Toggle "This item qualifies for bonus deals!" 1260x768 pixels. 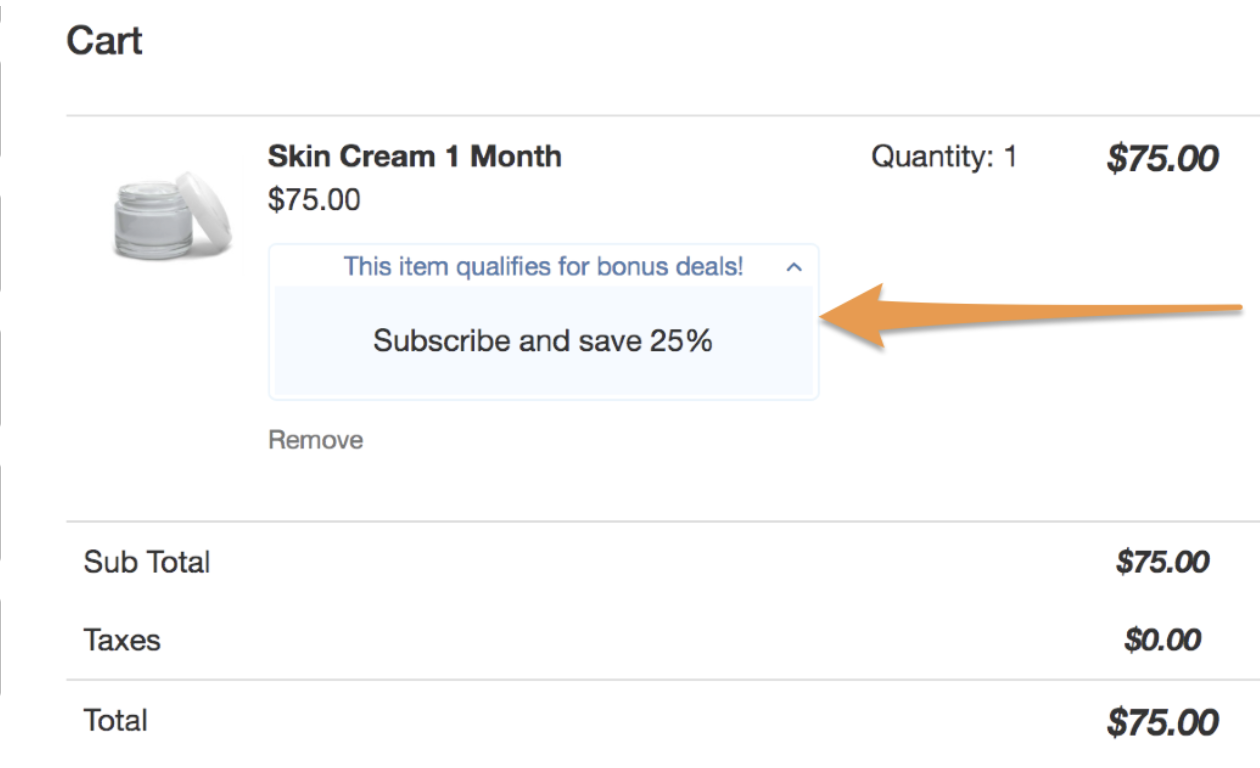click(x=543, y=267)
